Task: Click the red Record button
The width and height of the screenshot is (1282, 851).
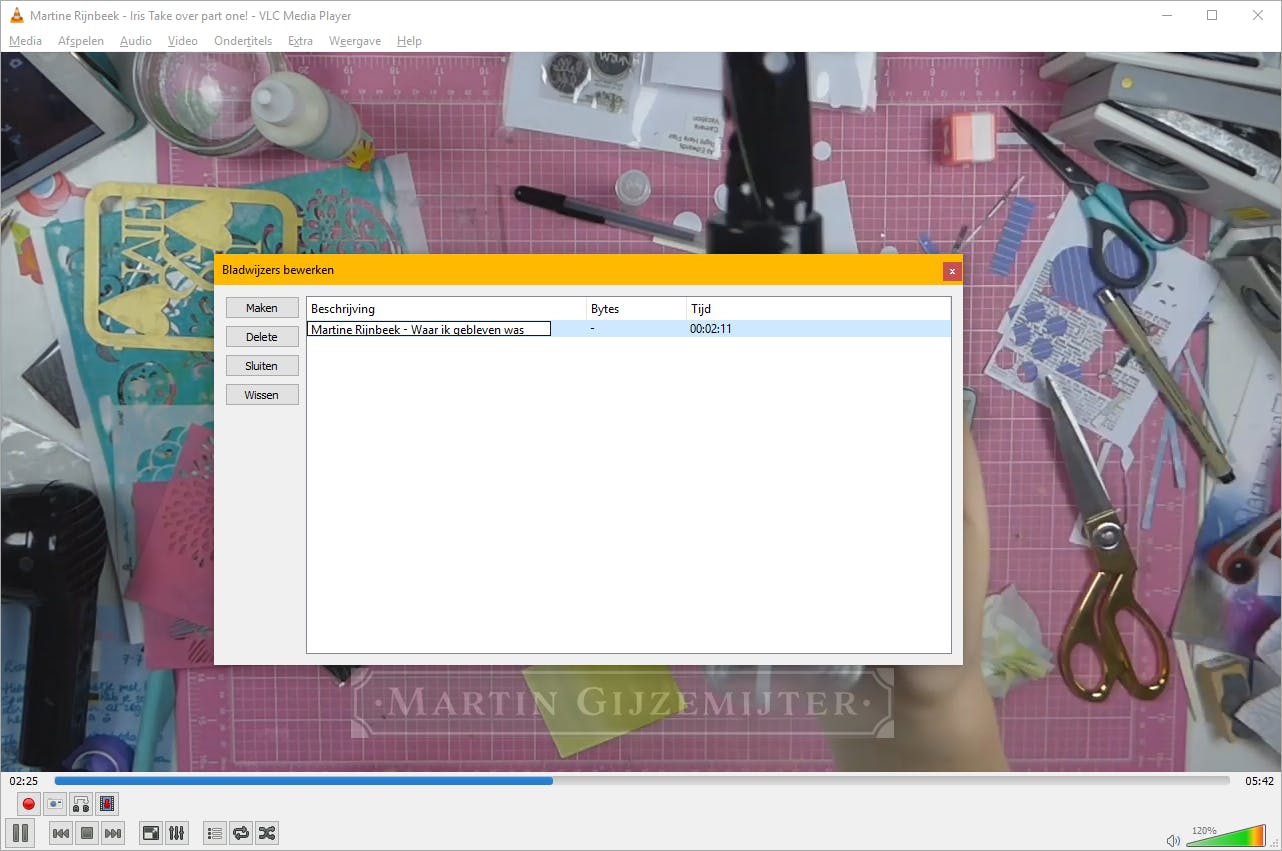Action: pos(29,803)
